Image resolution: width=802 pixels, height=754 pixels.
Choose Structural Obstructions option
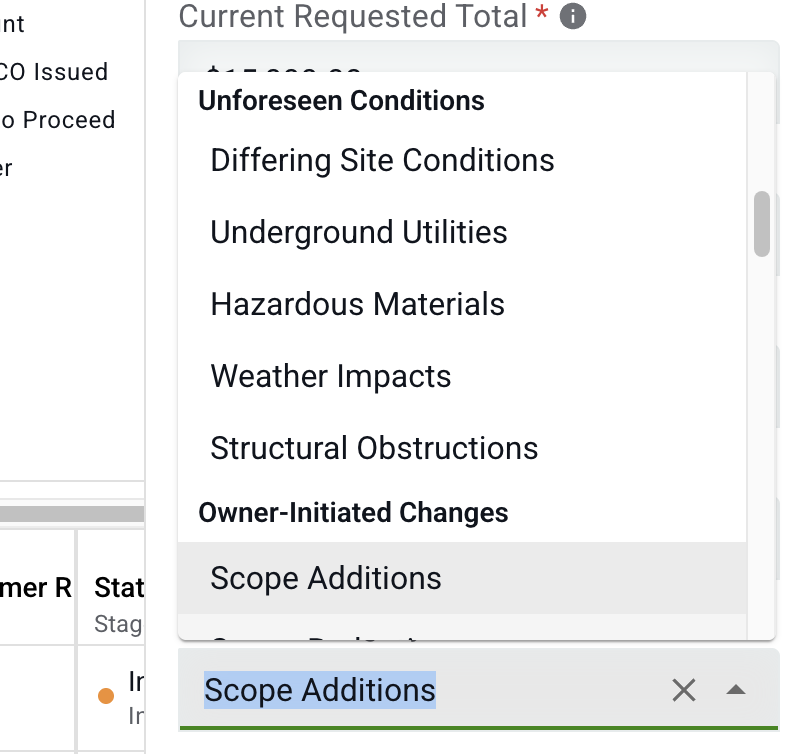pos(462,449)
